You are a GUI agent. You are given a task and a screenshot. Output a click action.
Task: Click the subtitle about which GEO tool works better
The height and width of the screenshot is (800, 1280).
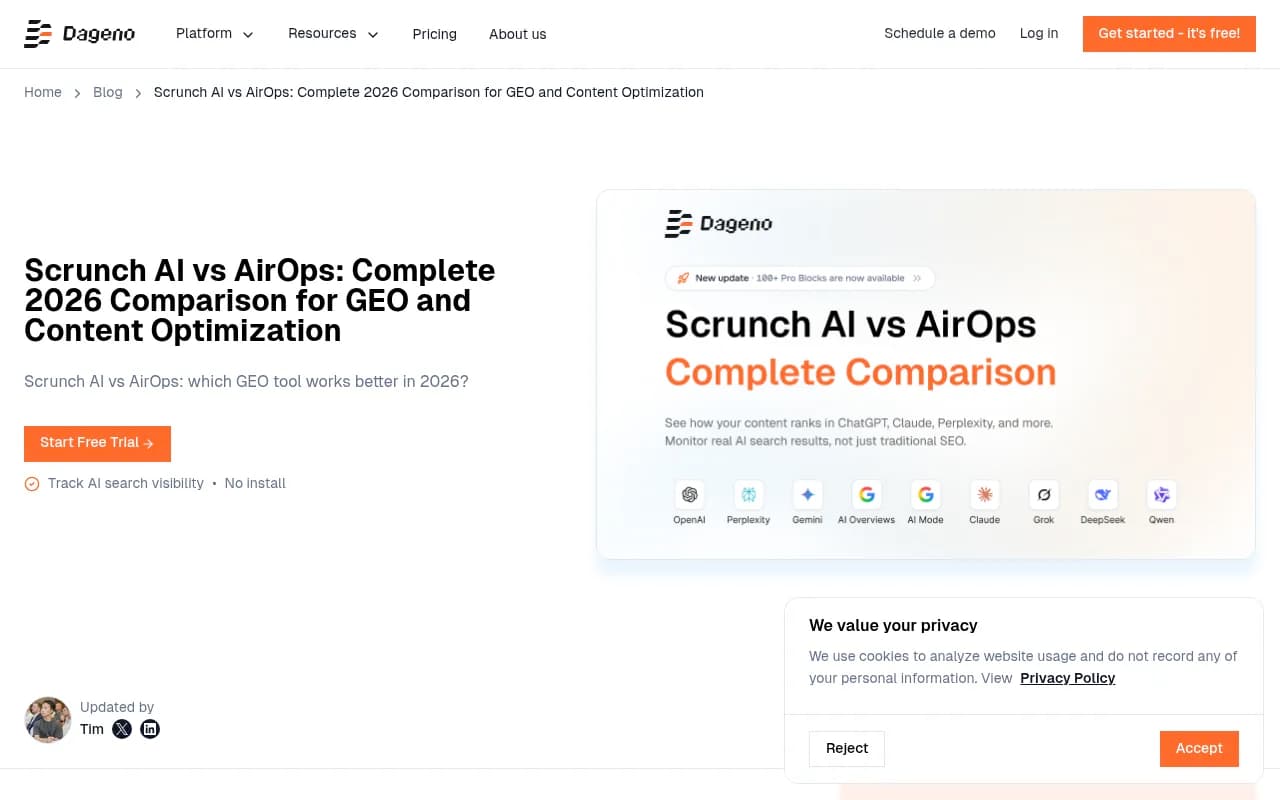point(246,381)
